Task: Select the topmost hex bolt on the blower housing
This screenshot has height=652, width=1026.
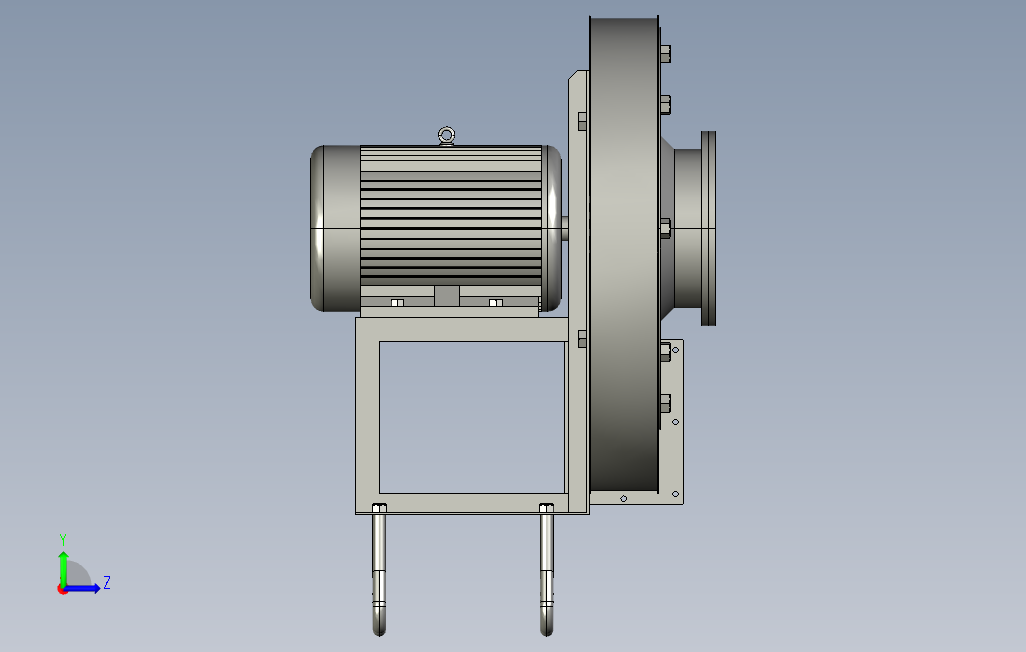Action: [665, 53]
